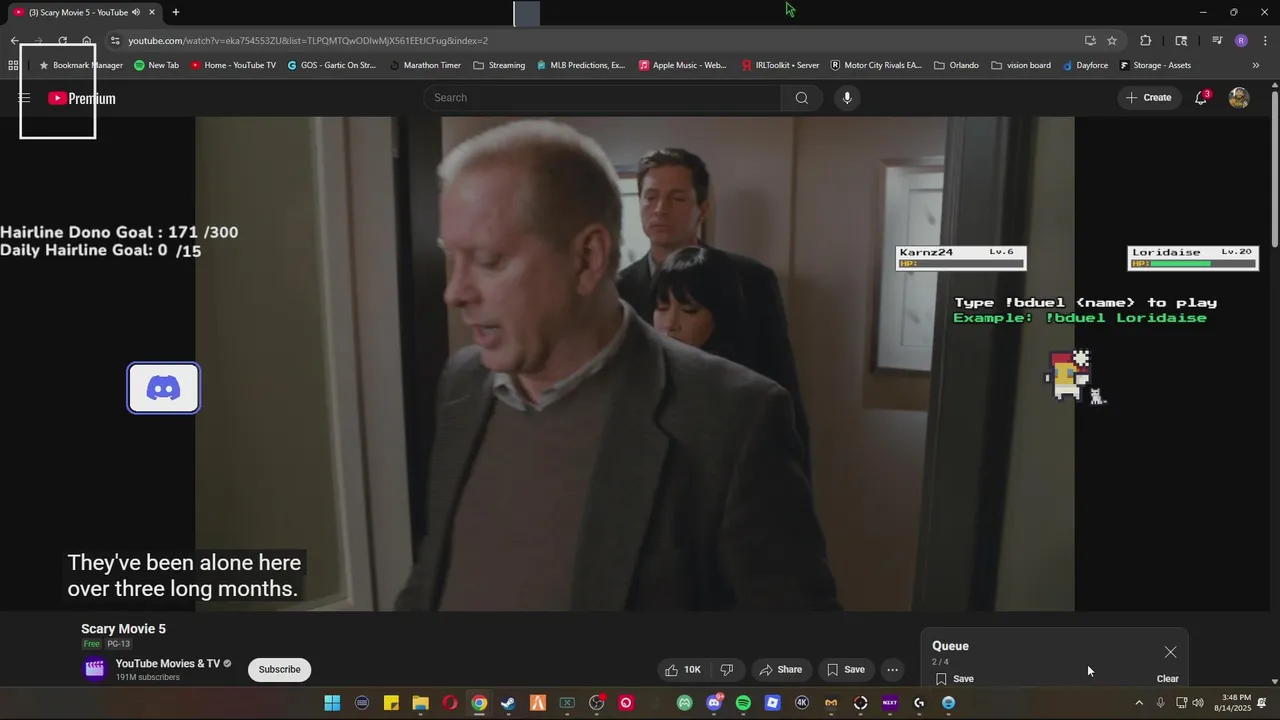Close the Queue panel
The image size is (1280, 720).
tap(1170, 652)
